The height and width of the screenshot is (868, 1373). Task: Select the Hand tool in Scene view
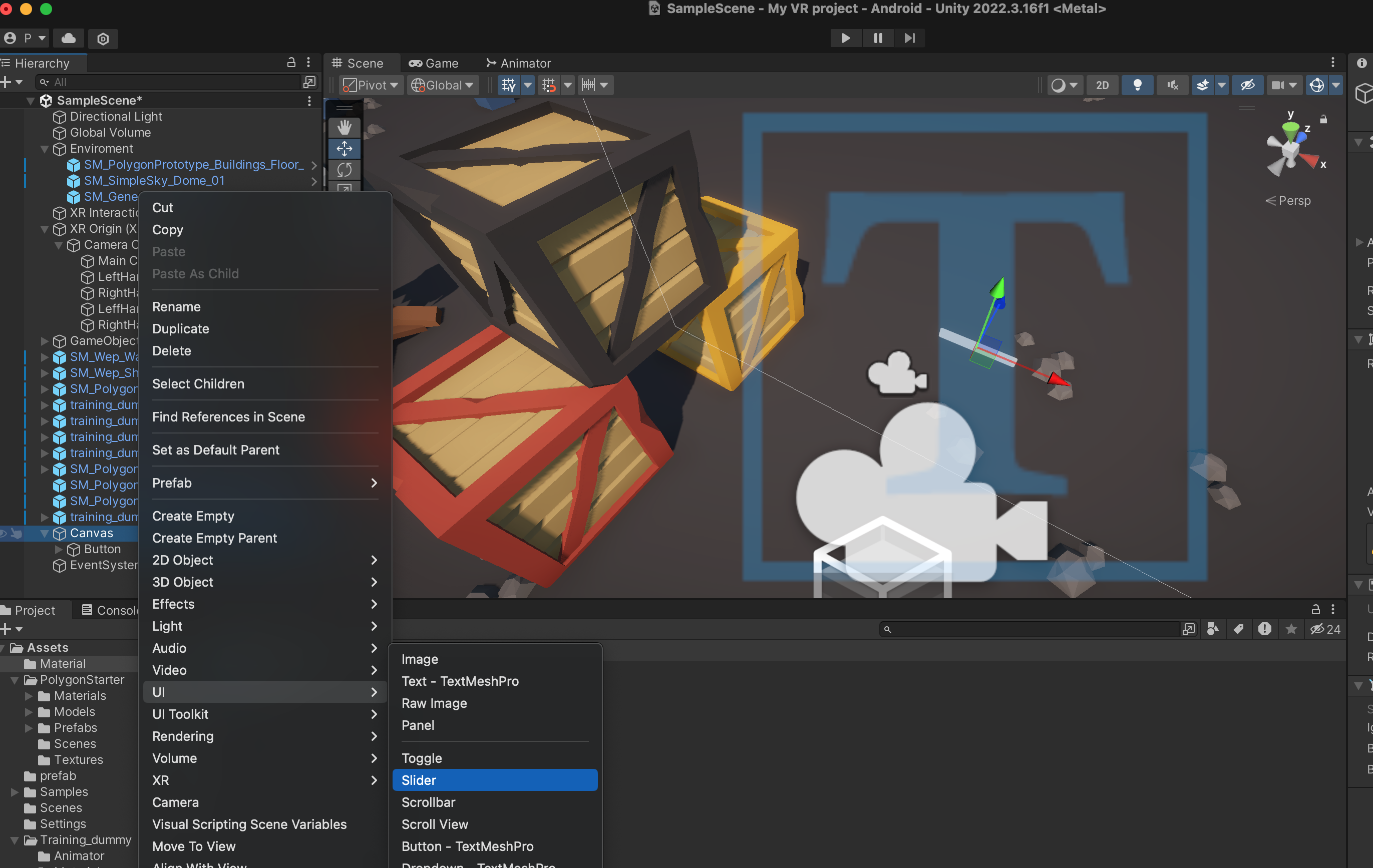point(344,127)
